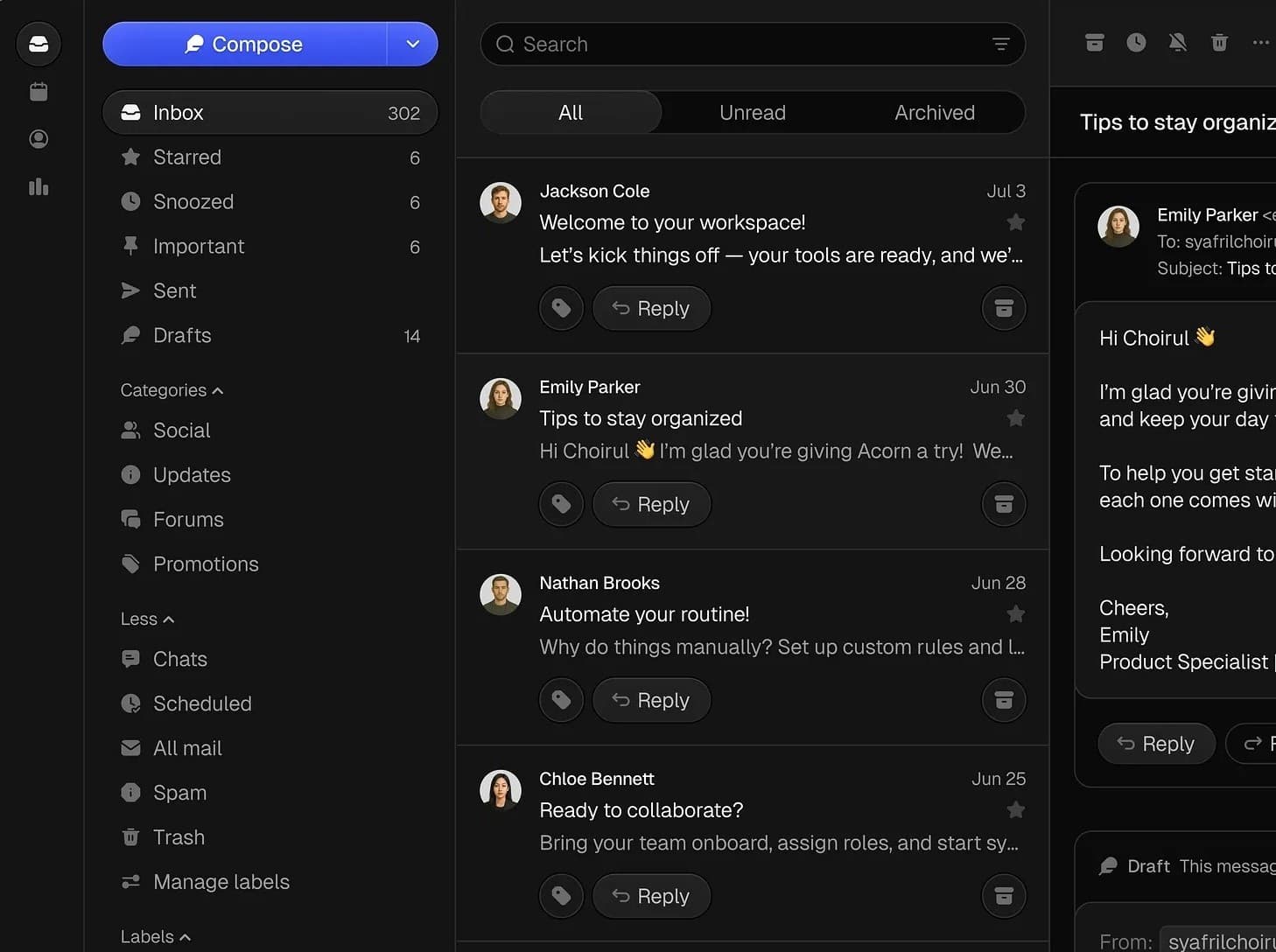
Task: Open the Promotions category
Action: 270,564
